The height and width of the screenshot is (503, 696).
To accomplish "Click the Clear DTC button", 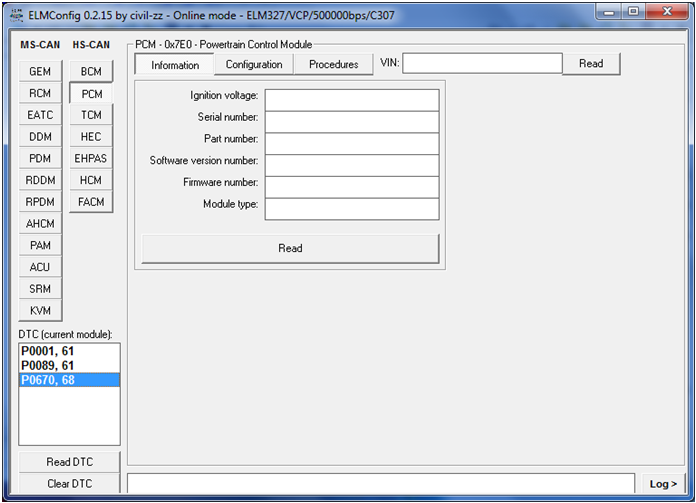I will click(71, 483).
